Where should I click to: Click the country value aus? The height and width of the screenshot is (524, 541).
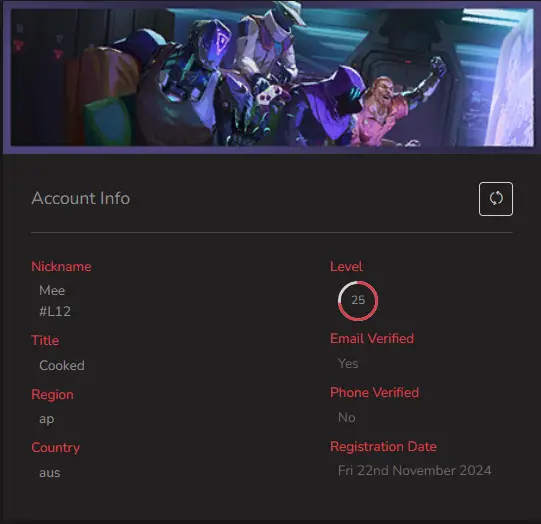50,473
